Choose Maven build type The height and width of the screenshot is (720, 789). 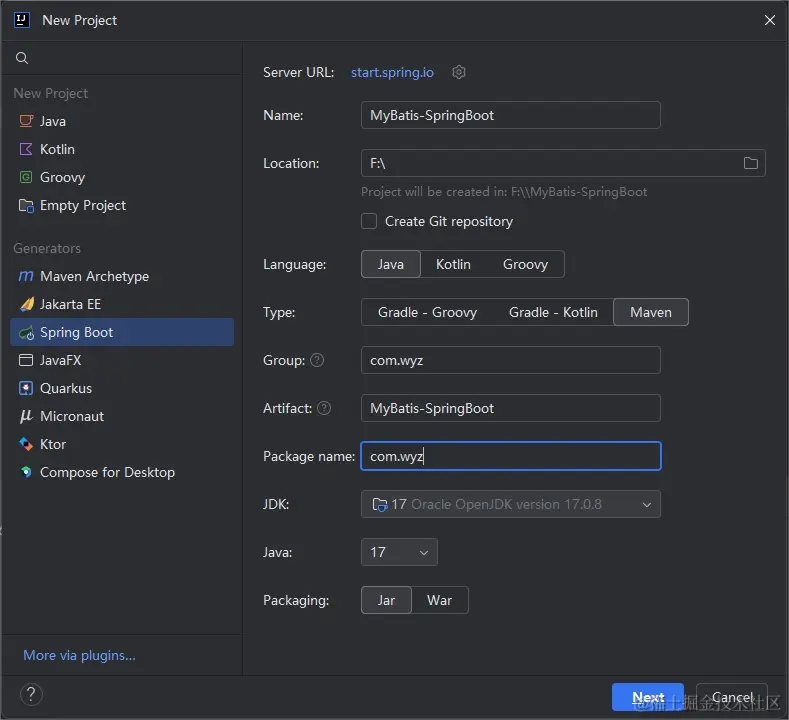tap(651, 312)
